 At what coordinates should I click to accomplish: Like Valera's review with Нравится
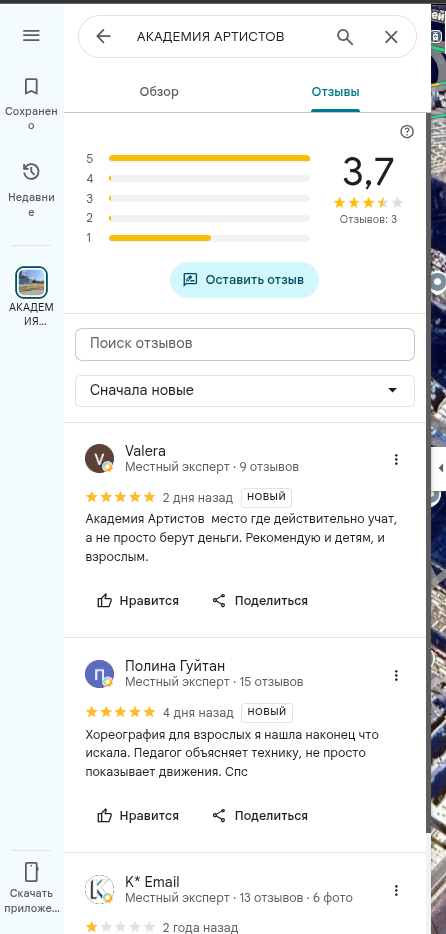[138, 600]
